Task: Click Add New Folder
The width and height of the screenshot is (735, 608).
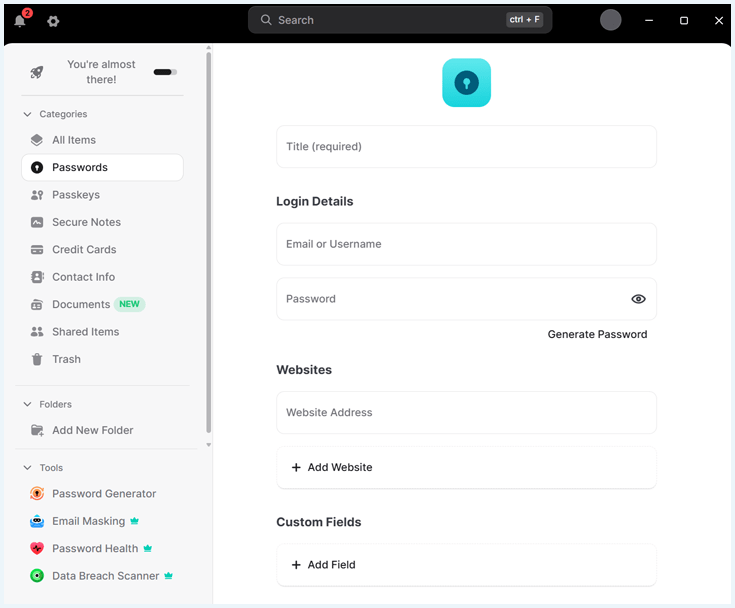Action: pyautogui.click(x=102, y=430)
